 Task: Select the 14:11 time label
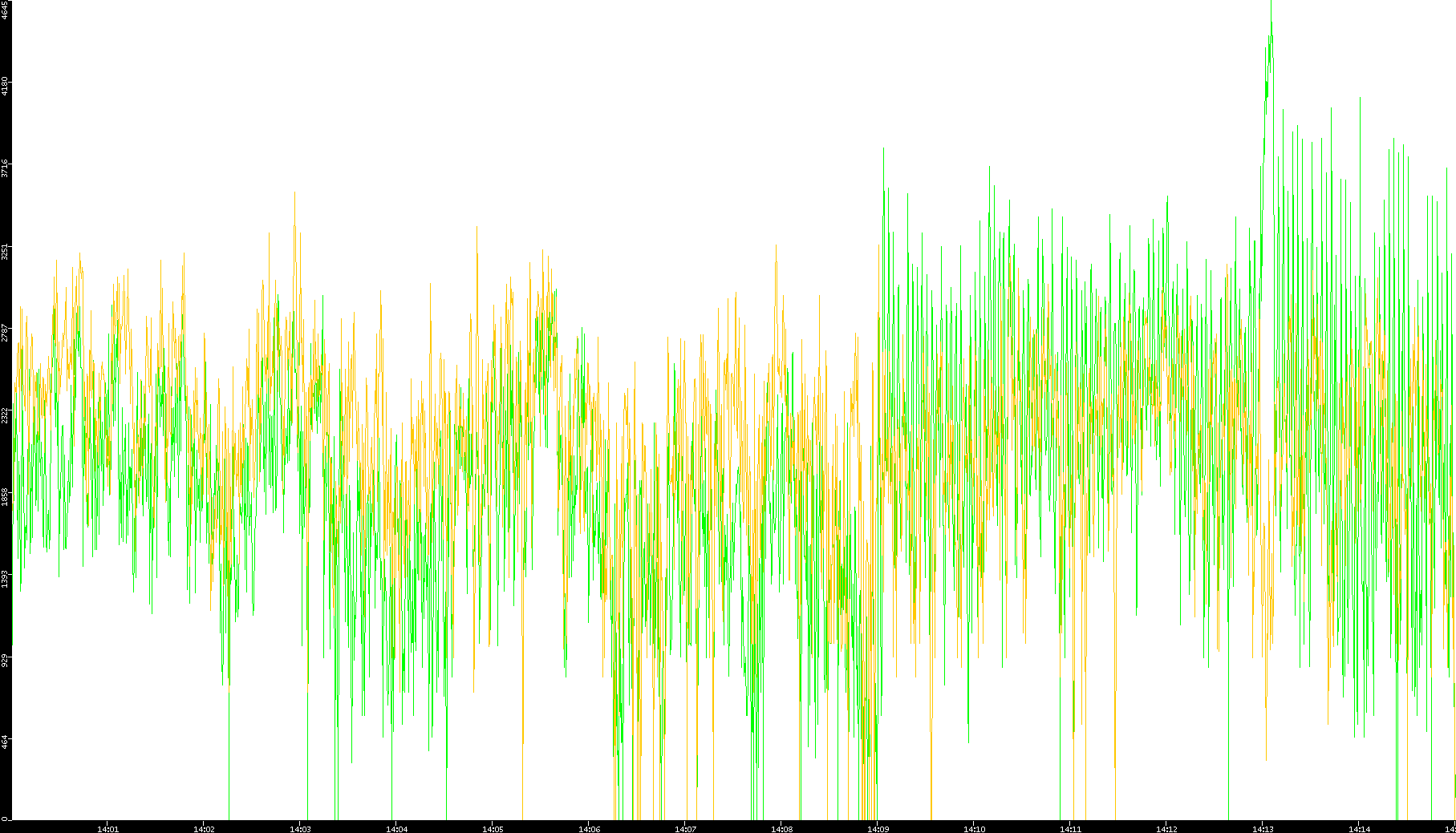click(1070, 829)
